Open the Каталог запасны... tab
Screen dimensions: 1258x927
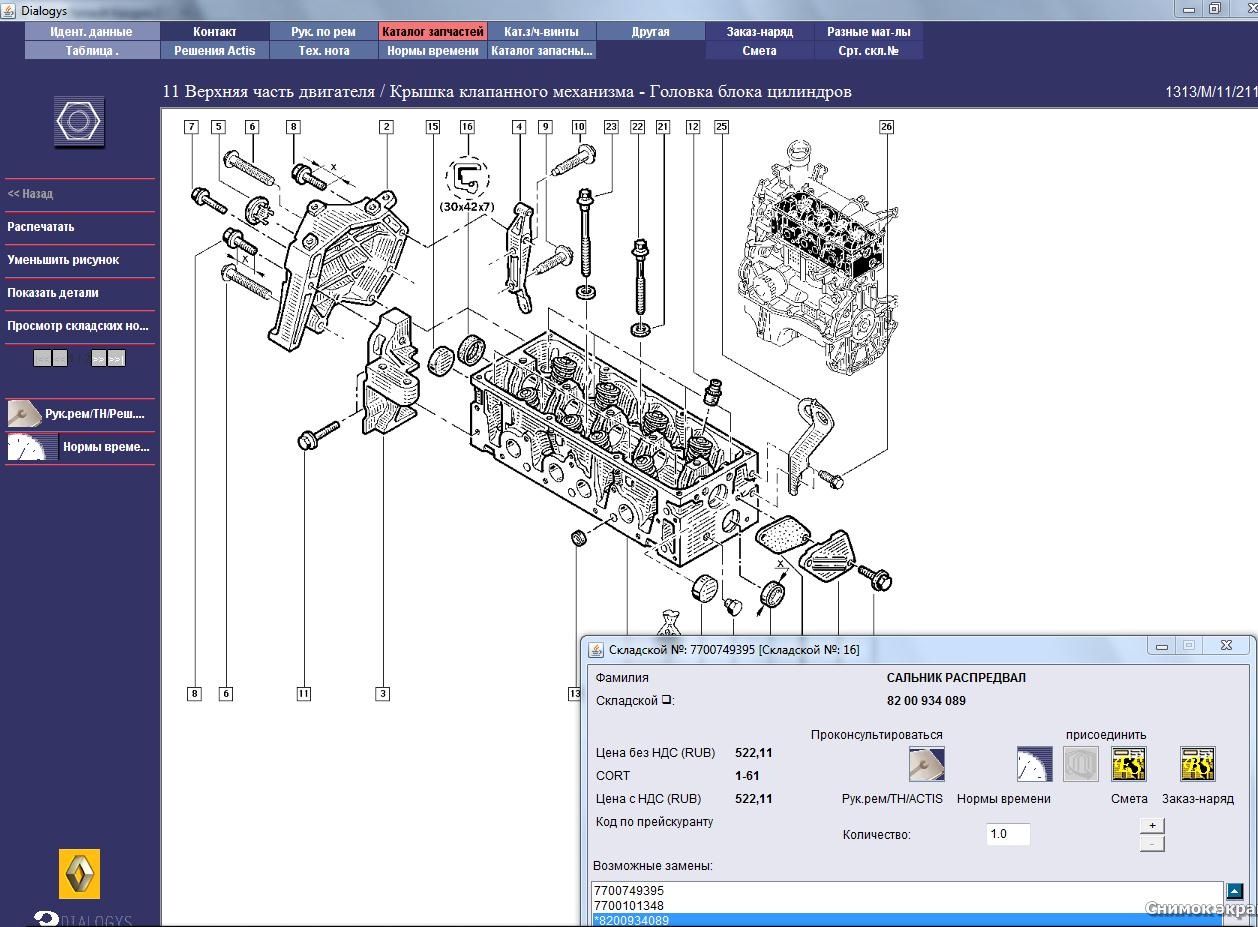coord(542,51)
